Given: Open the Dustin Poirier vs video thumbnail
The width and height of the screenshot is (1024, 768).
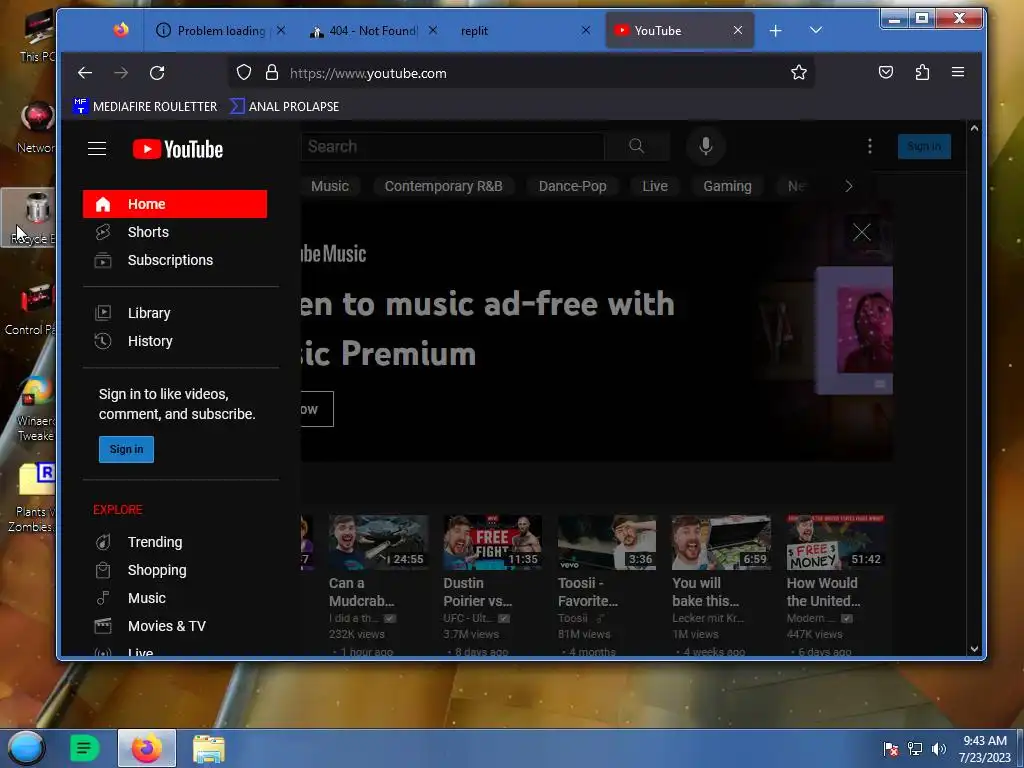Looking at the screenshot, I should (492, 542).
